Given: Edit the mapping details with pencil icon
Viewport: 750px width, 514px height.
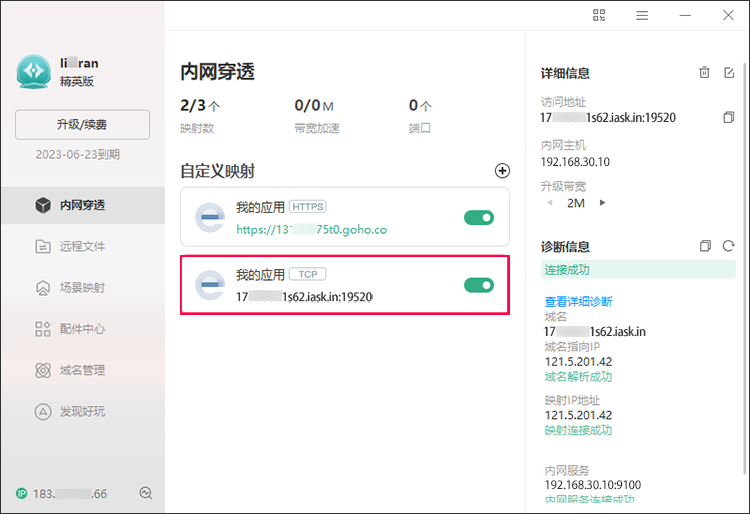Looking at the screenshot, I should 729,72.
